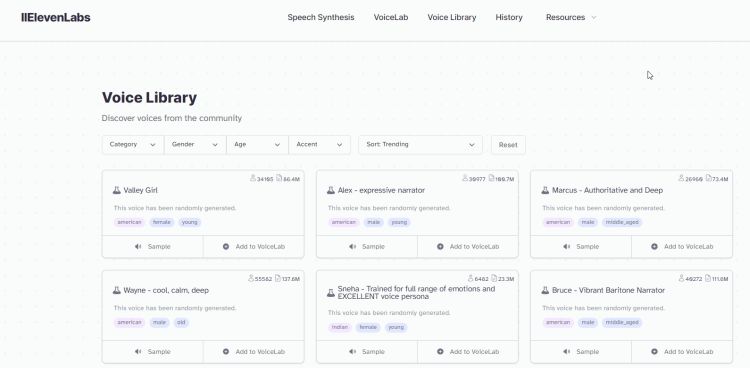The height and width of the screenshot is (368, 750).
Task: Click the document usage icon on Bruce card
Action: tap(708, 279)
